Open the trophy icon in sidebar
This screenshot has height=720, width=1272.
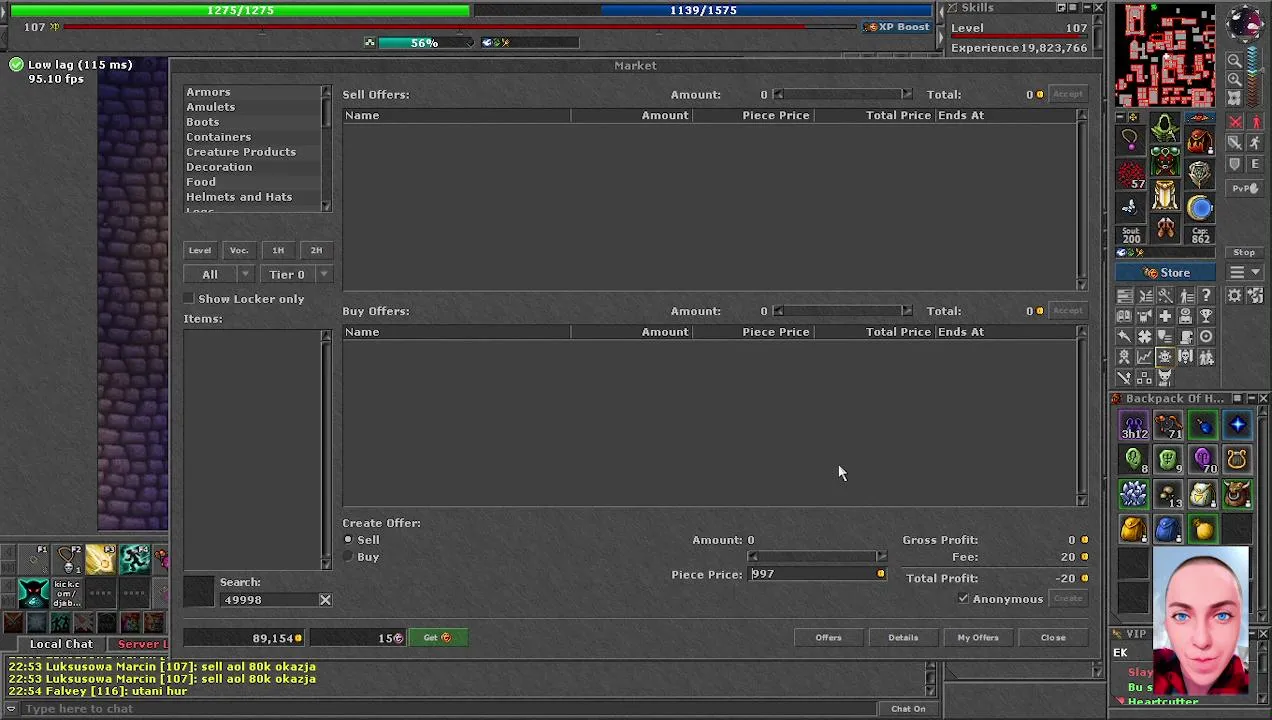click(x=1206, y=316)
